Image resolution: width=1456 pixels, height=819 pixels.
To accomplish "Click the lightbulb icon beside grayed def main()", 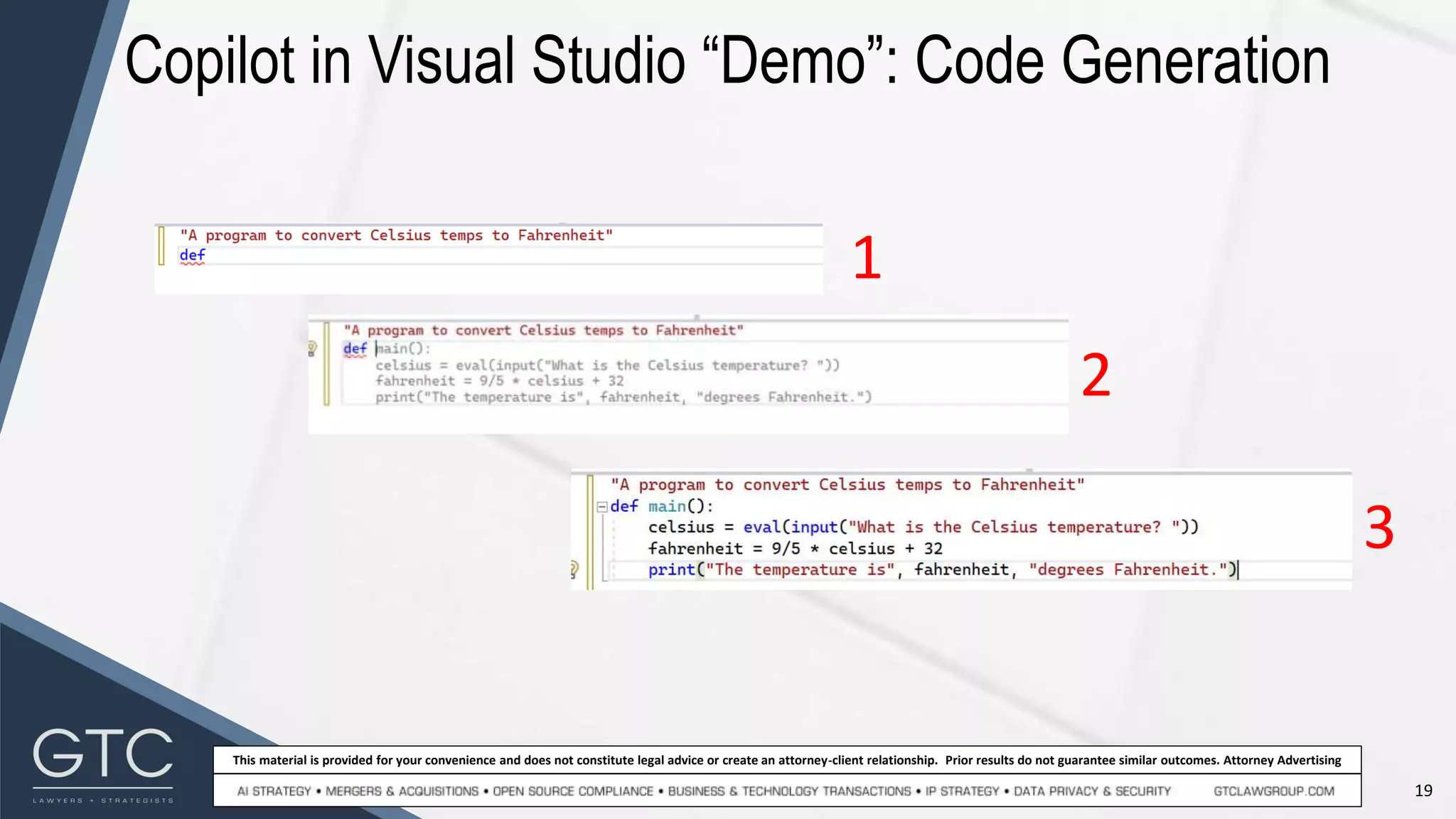I will (312, 348).
